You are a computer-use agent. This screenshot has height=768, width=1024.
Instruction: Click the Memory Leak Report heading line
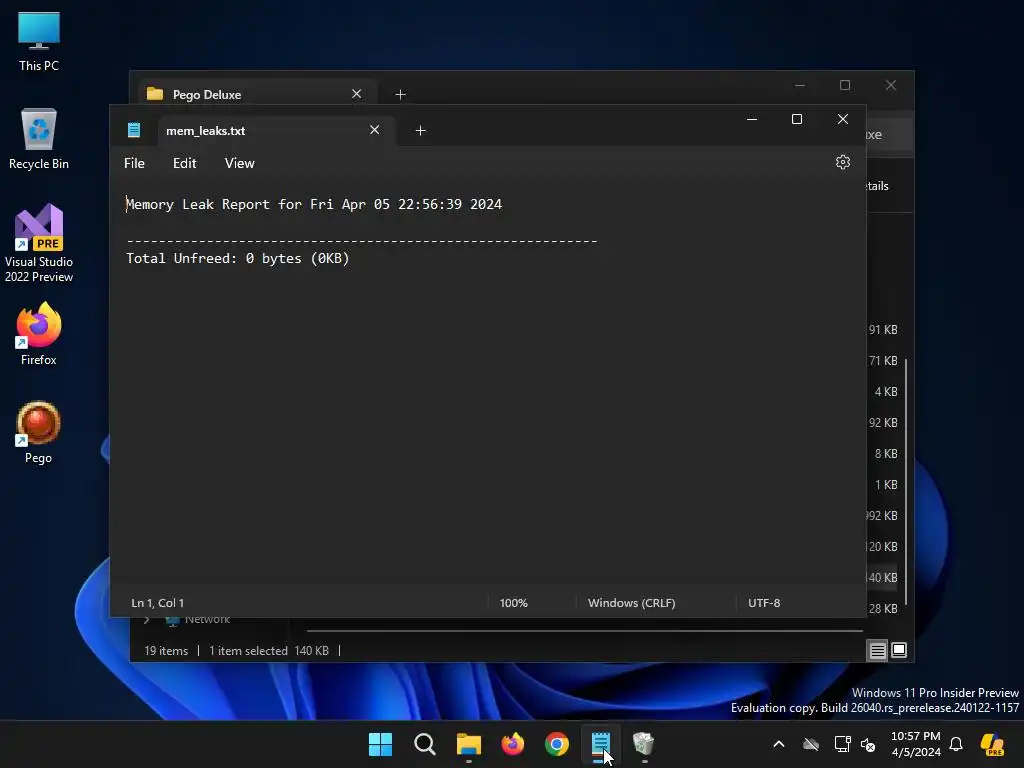point(314,204)
